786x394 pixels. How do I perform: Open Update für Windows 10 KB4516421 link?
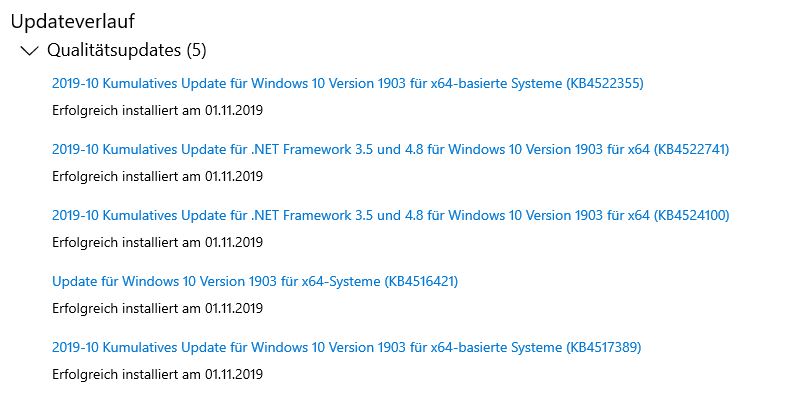click(x=255, y=281)
